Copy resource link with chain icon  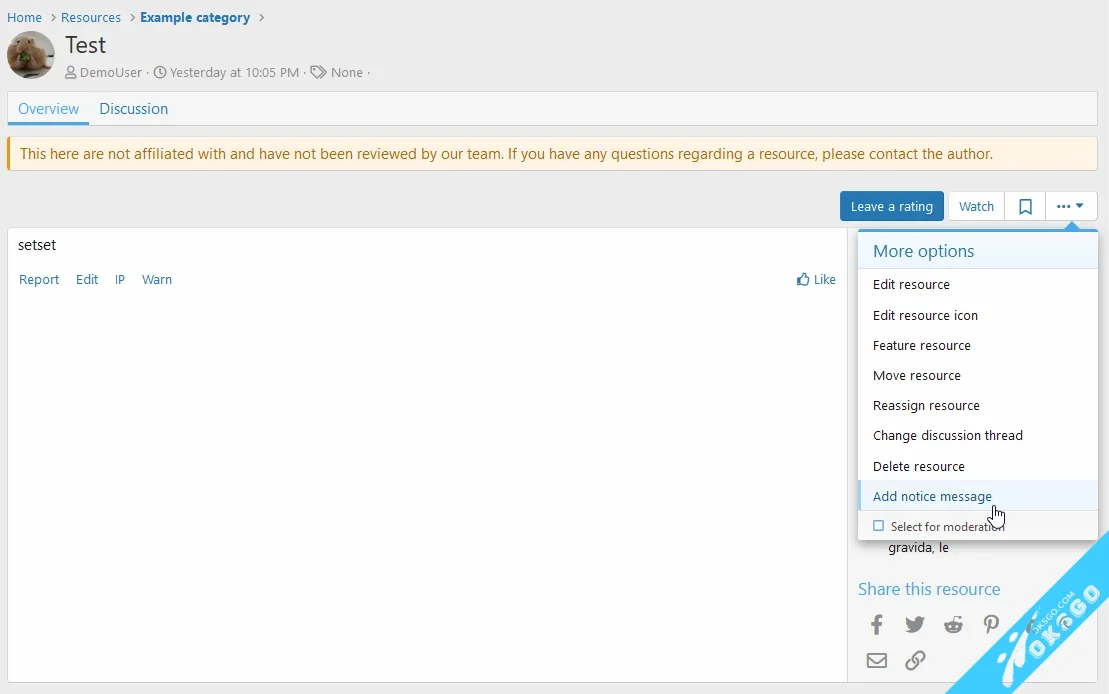click(x=915, y=660)
